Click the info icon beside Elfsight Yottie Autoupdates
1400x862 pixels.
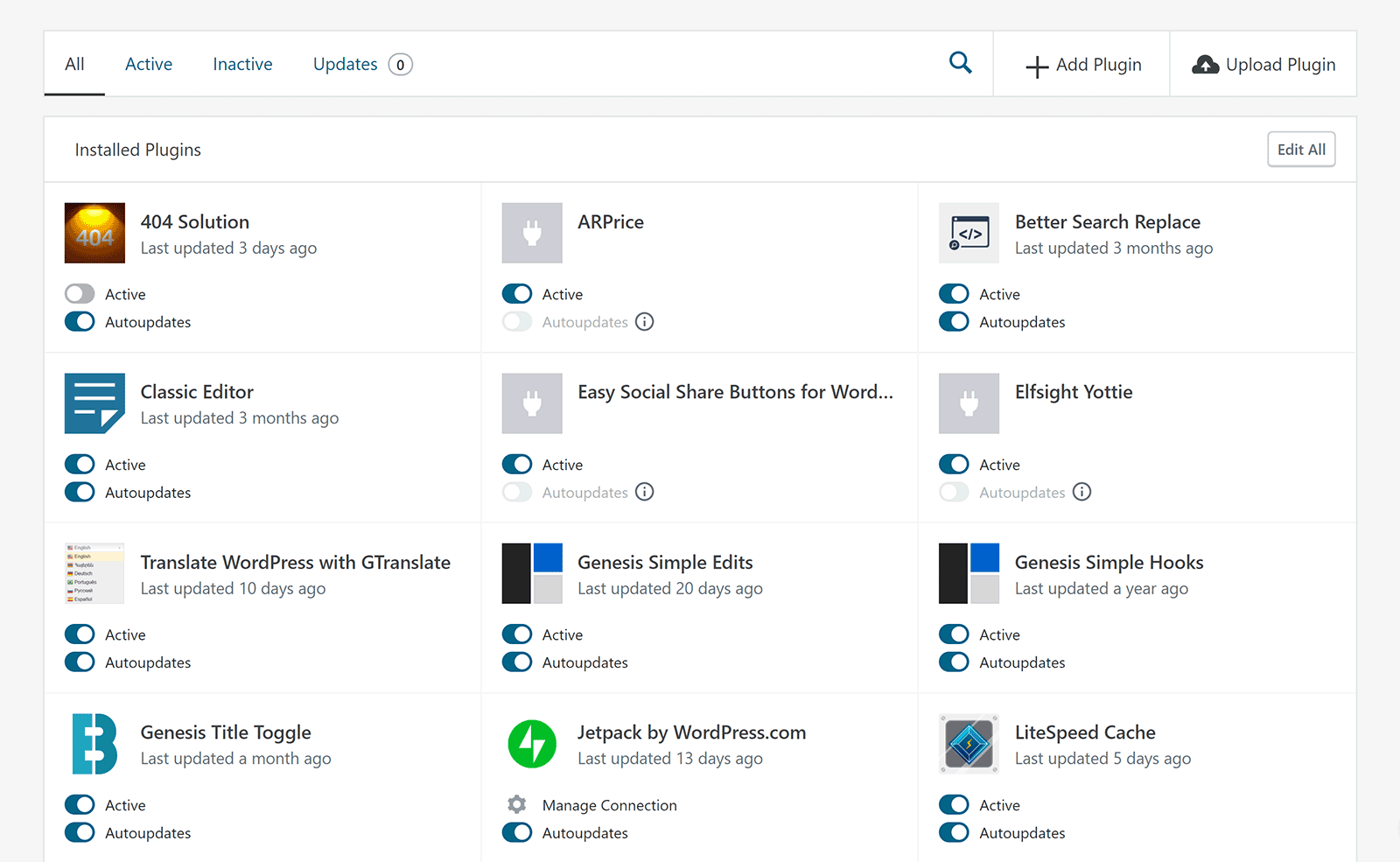[1082, 492]
